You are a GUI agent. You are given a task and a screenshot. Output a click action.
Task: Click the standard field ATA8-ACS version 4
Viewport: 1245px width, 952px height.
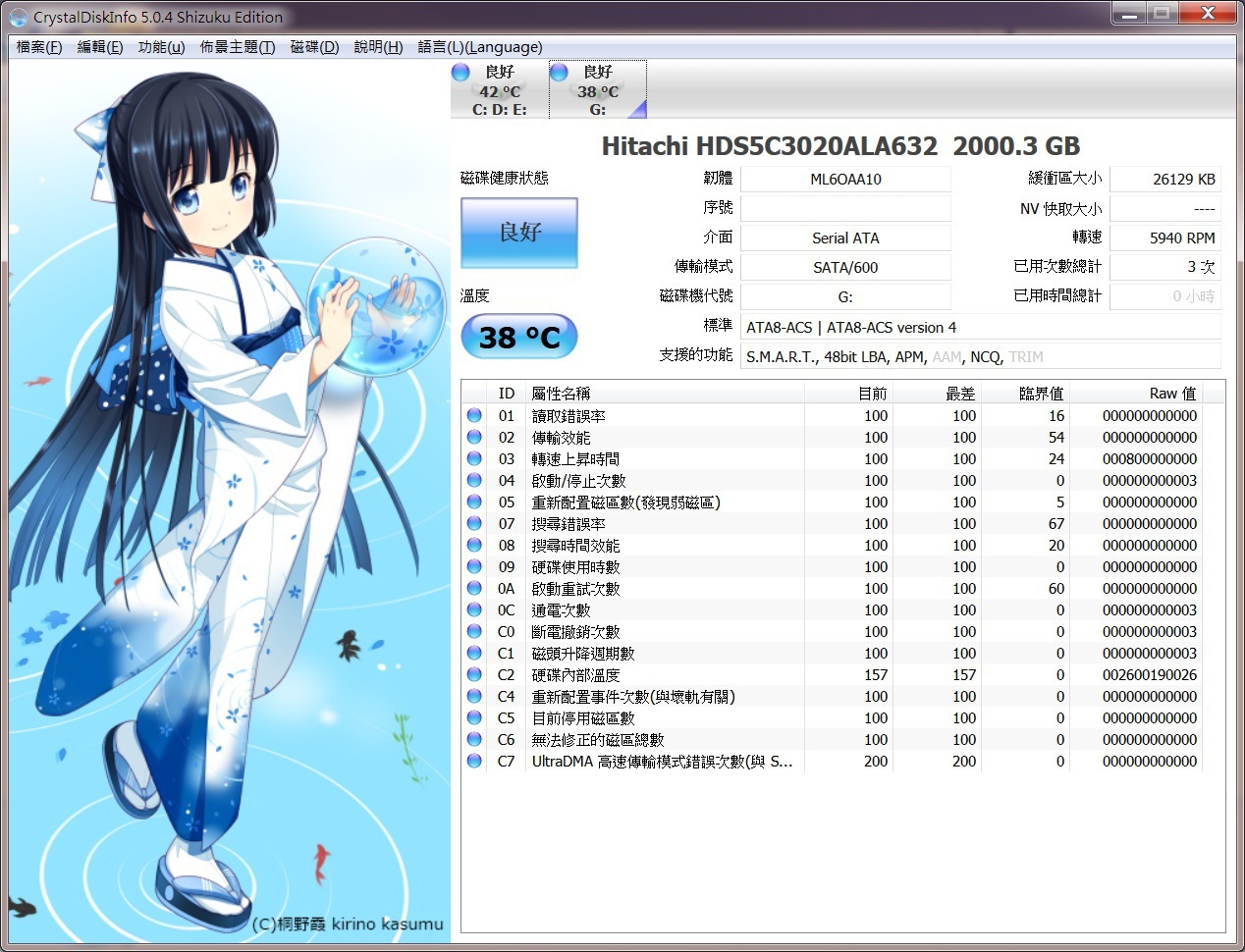pos(981,327)
